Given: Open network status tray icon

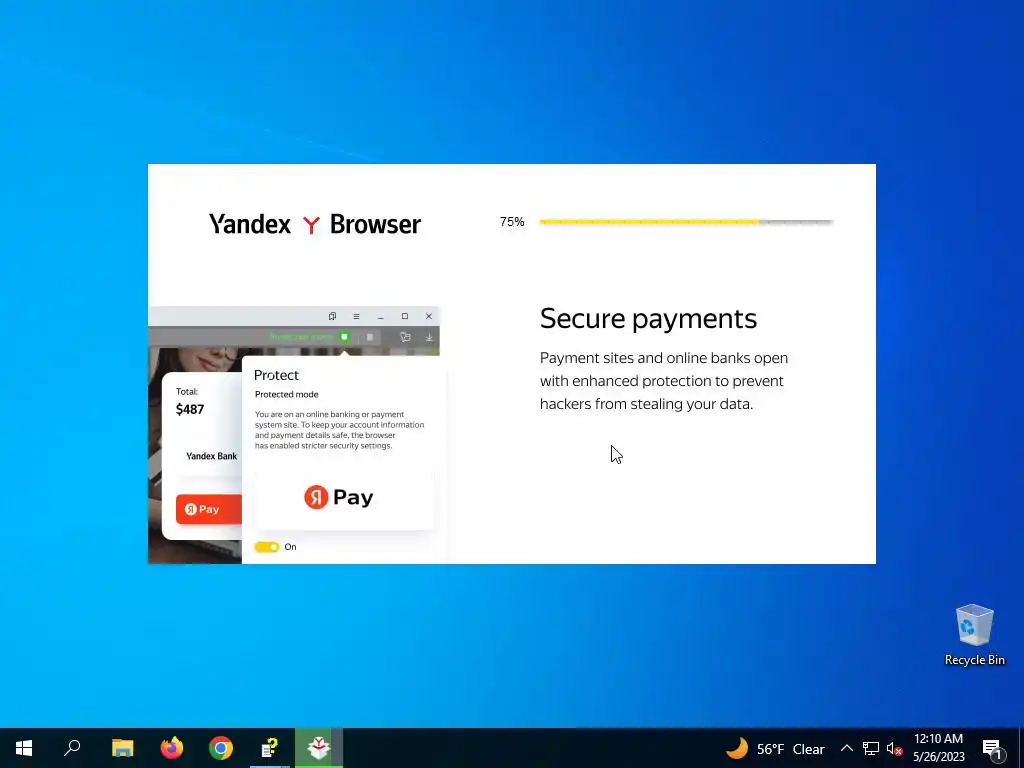Looking at the screenshot, I should 871,748.
